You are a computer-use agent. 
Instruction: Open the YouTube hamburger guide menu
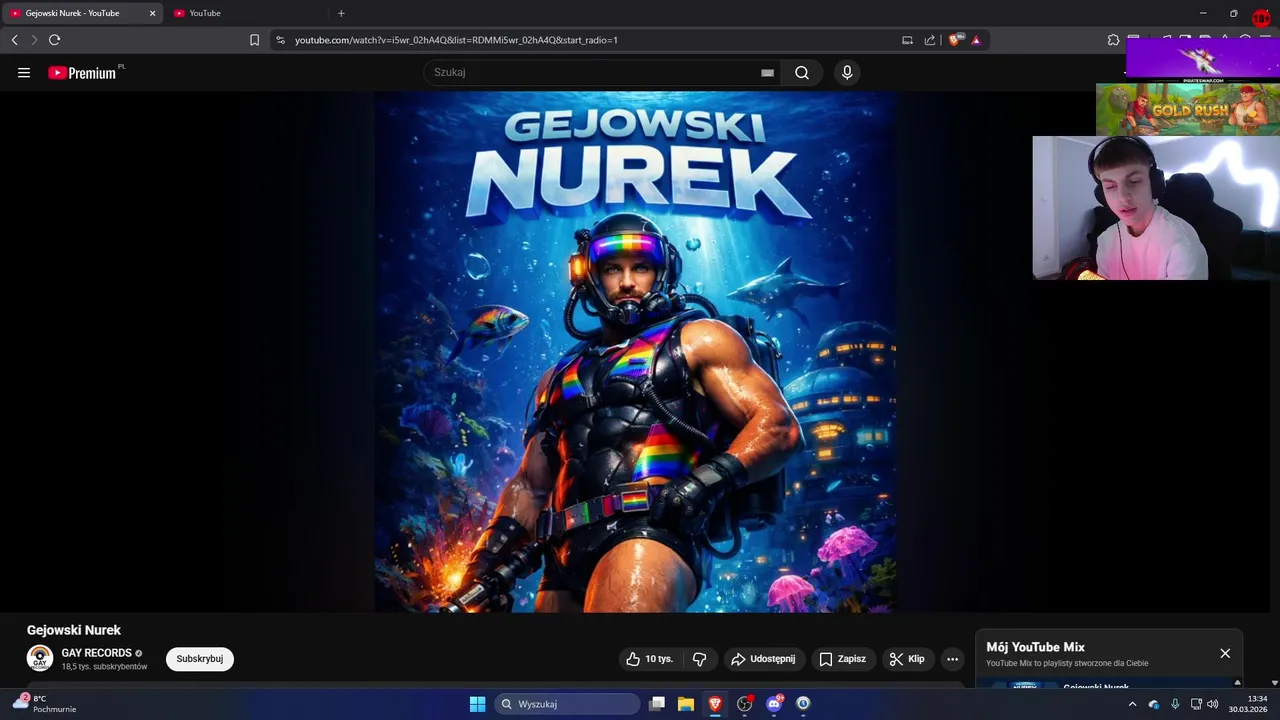coord(24,73)
